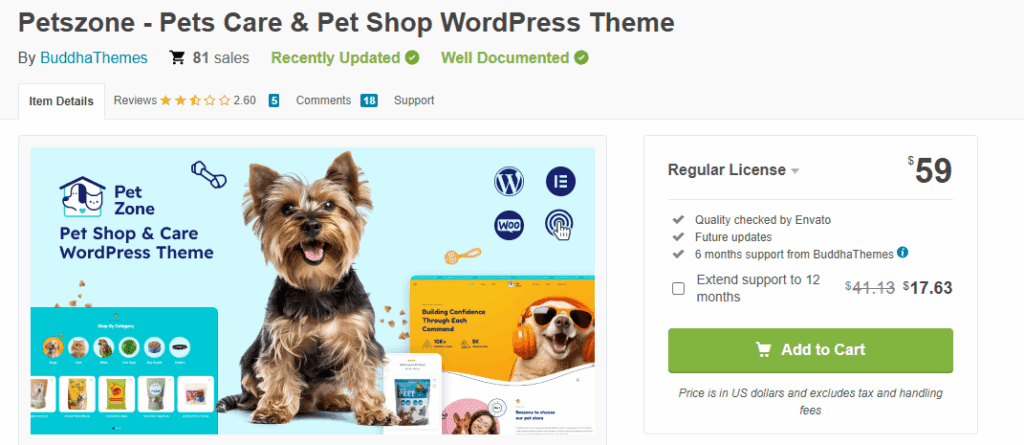1024x445 pixels.
Task: Click the blue info icon beside BuddhaThemes support
Action: [x=903, y=252]
